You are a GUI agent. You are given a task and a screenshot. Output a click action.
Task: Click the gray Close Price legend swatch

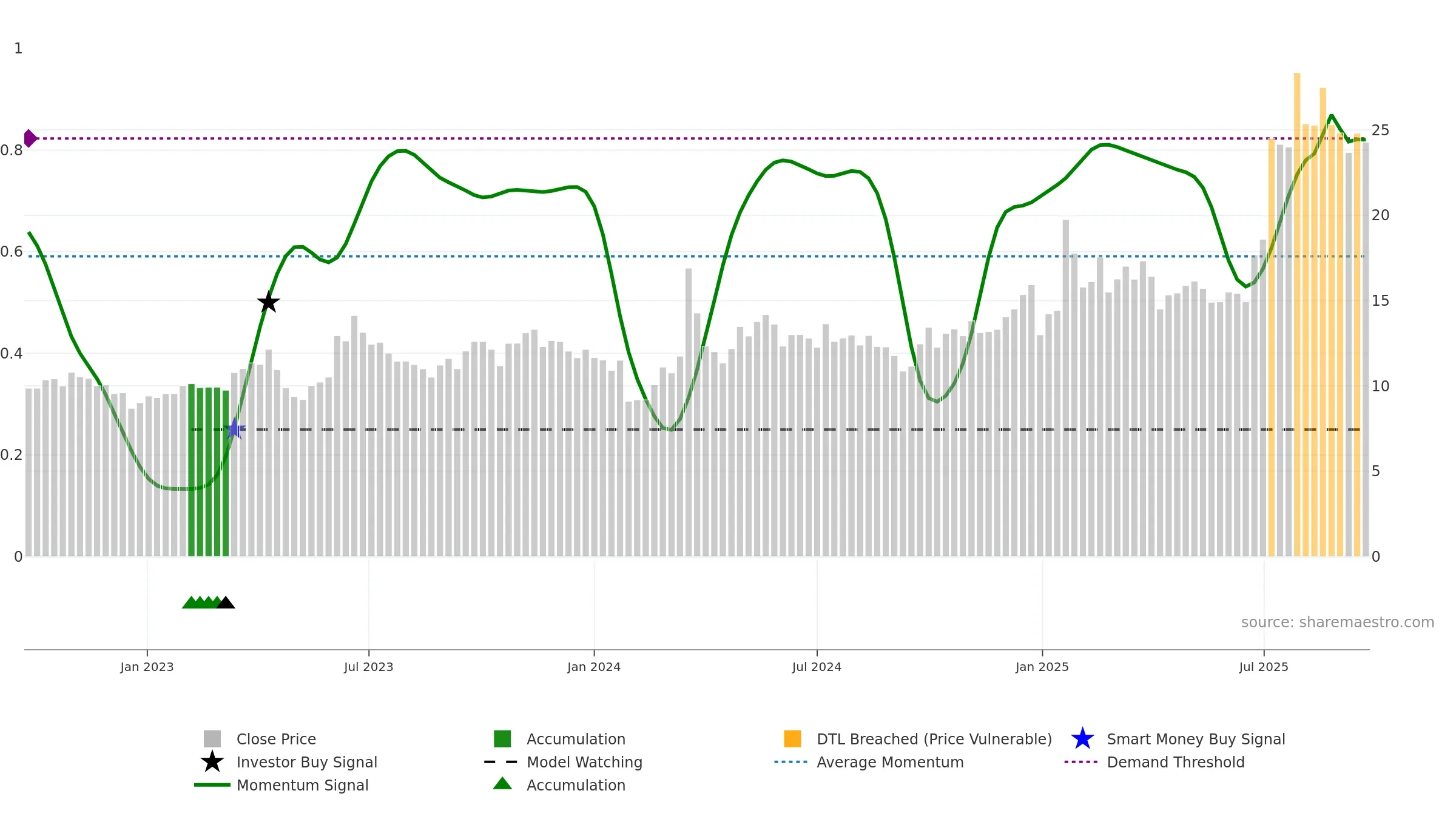point(212,739)
